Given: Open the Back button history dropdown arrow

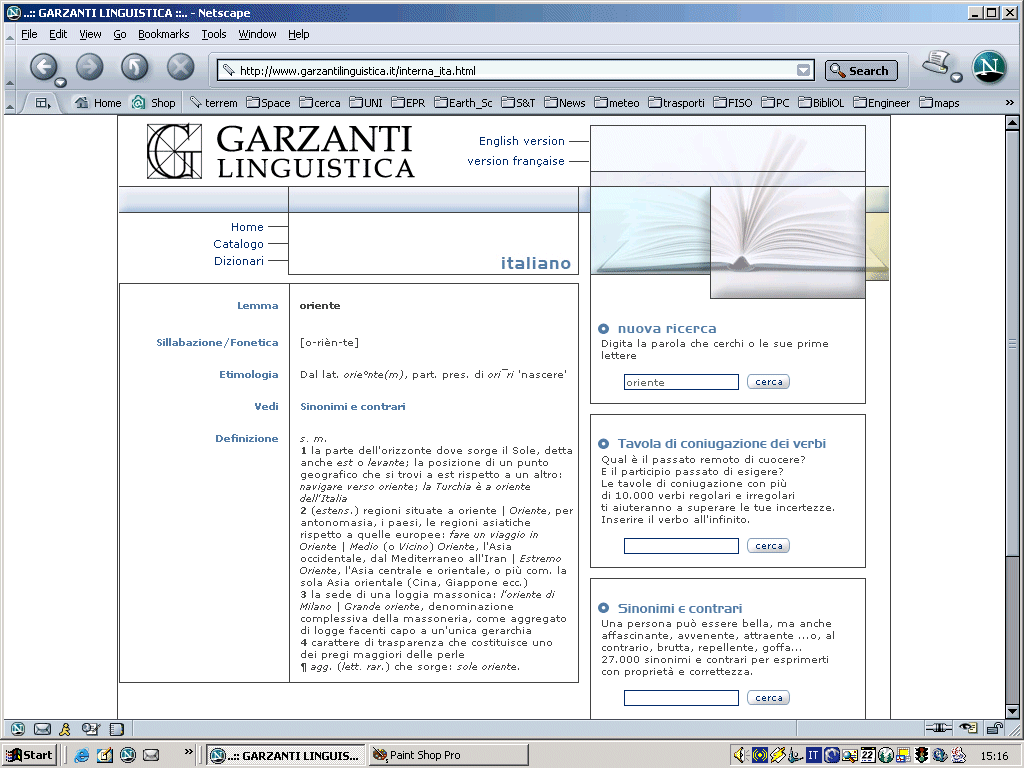Looking at the screenshot, I should [x=60, y=82].
